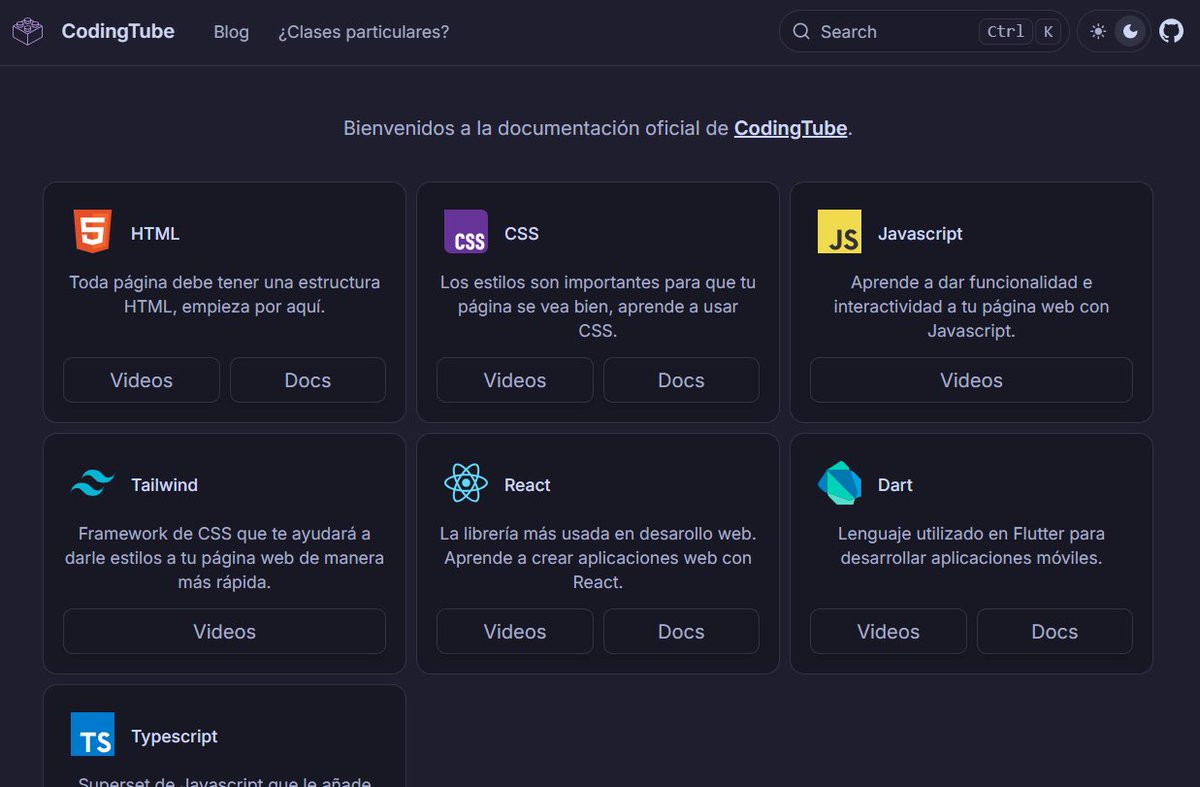This screenshot has width=1200, height=787.
Task: Switch to light theme with sun icon
Action: click(x=1098, y=32)
